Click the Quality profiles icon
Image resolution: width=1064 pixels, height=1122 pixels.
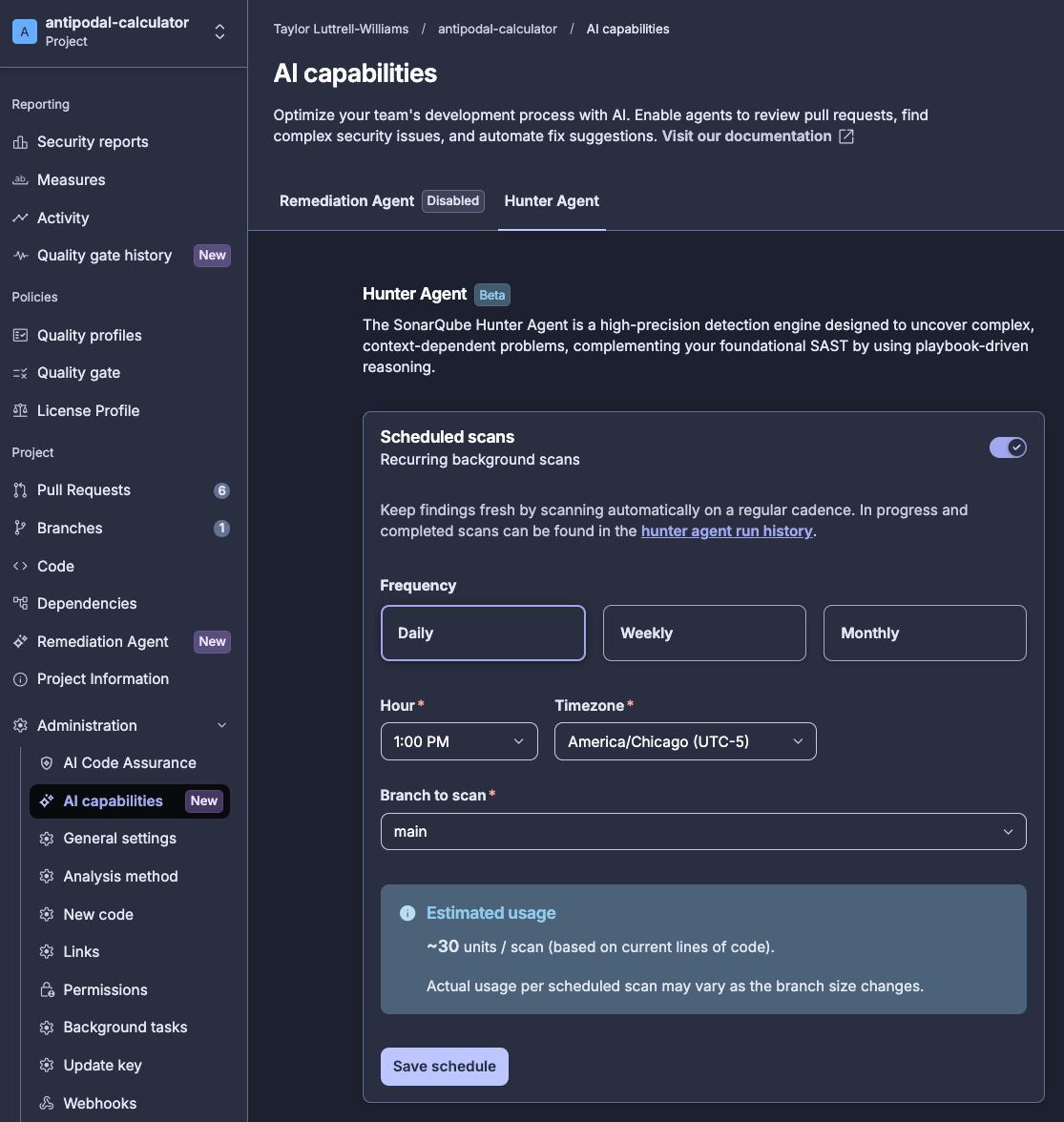(20, 336)
